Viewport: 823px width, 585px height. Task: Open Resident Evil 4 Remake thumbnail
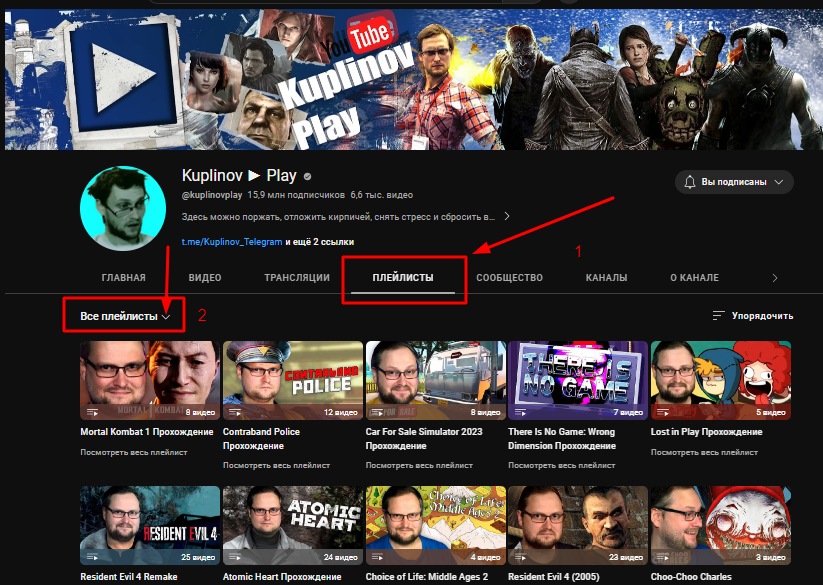coord(150,525)
